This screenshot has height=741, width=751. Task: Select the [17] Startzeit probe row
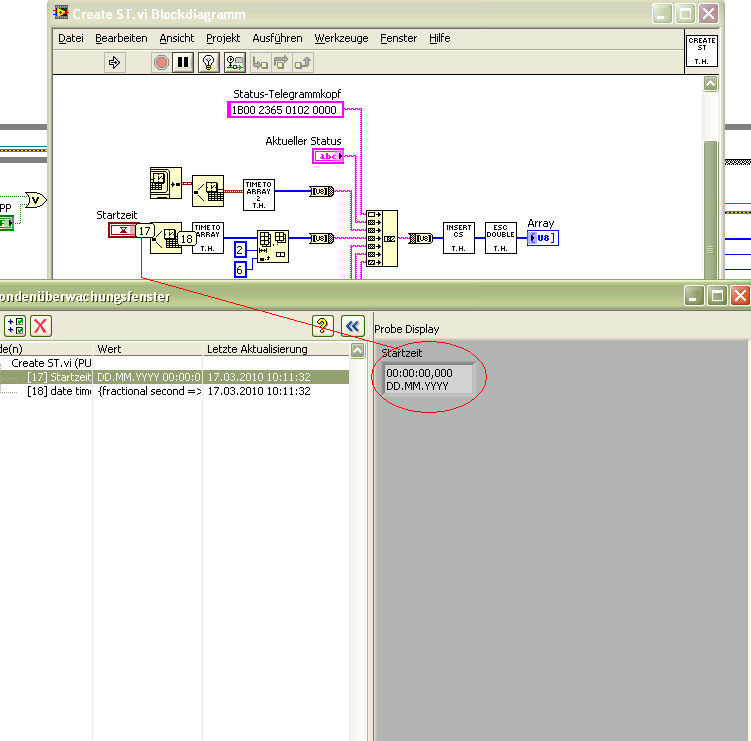(174, 377)
